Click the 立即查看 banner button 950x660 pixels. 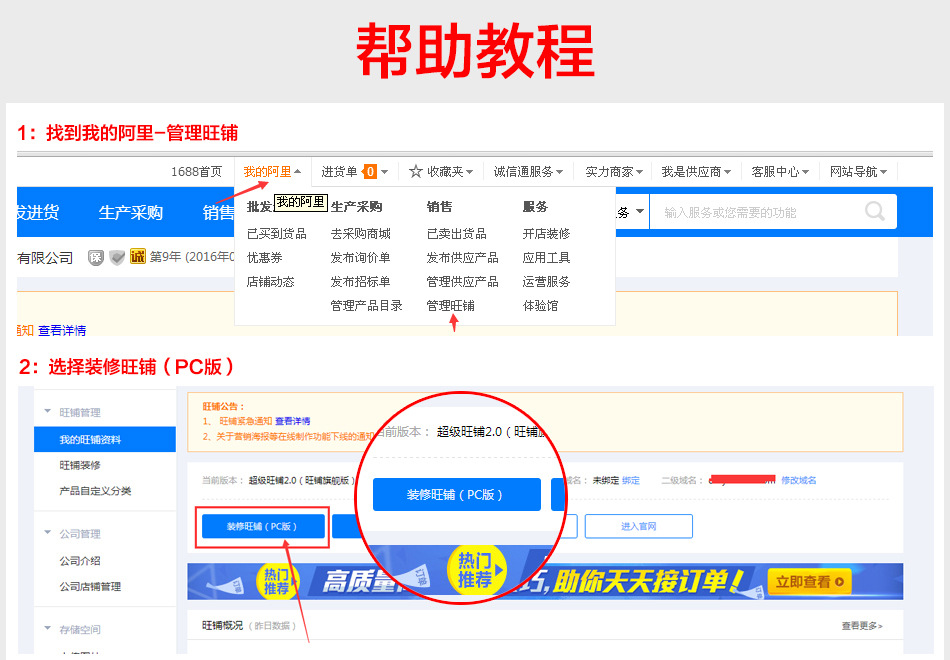(809, 582)
